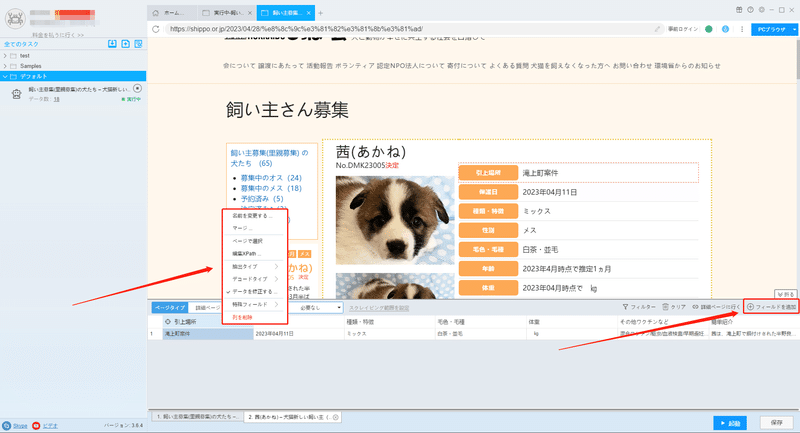Click the import task icon in sidebar header

(x=112, y=44)
